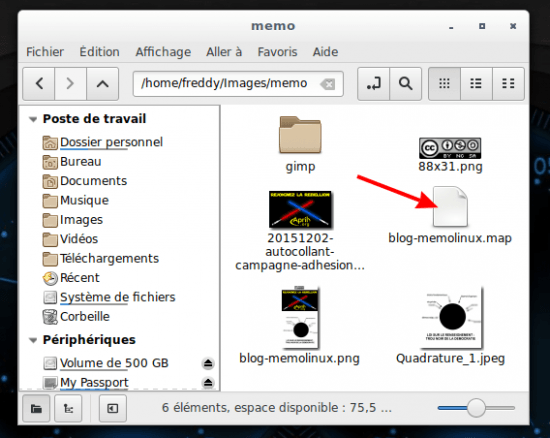Screen dimensions: 550x438
Task: Toggle the location entry path button
Action: click(x=373, y=84)
